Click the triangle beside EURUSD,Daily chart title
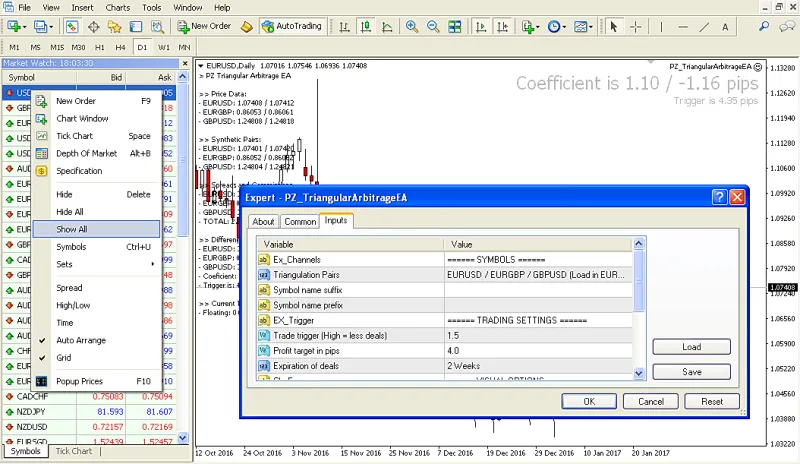This screenshot has width=800, height=464. click(201, 66)
